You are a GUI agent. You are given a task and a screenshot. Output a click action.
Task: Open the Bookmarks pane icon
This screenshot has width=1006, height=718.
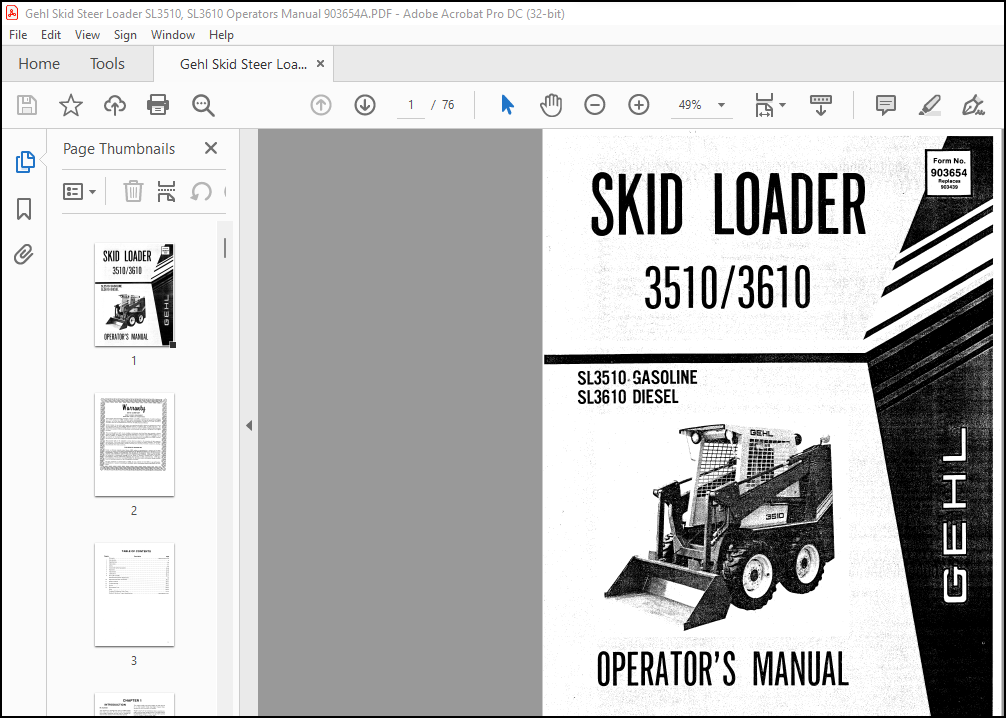[x=24, y=209]
